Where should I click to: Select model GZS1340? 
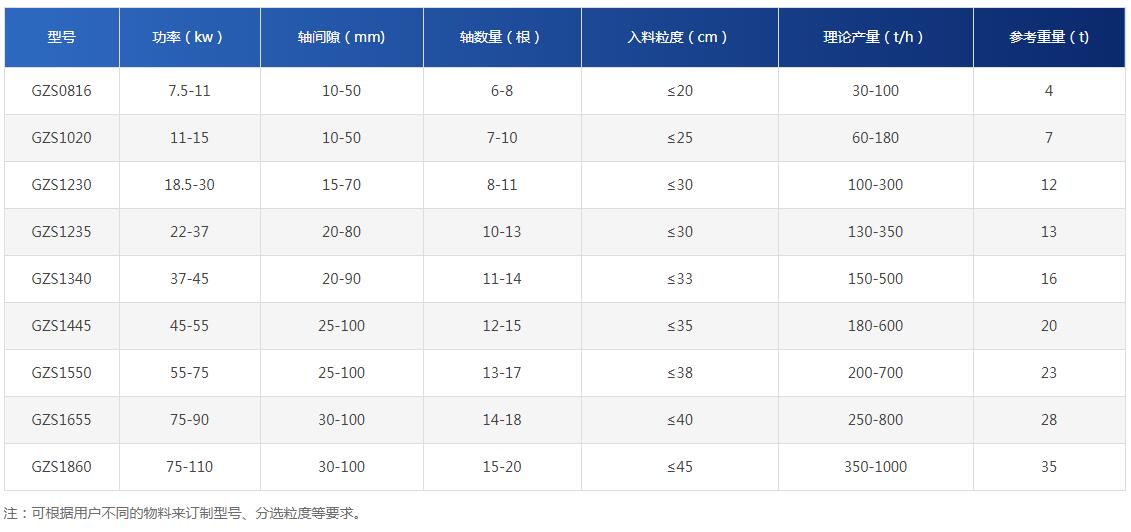(x=61, y=278)
